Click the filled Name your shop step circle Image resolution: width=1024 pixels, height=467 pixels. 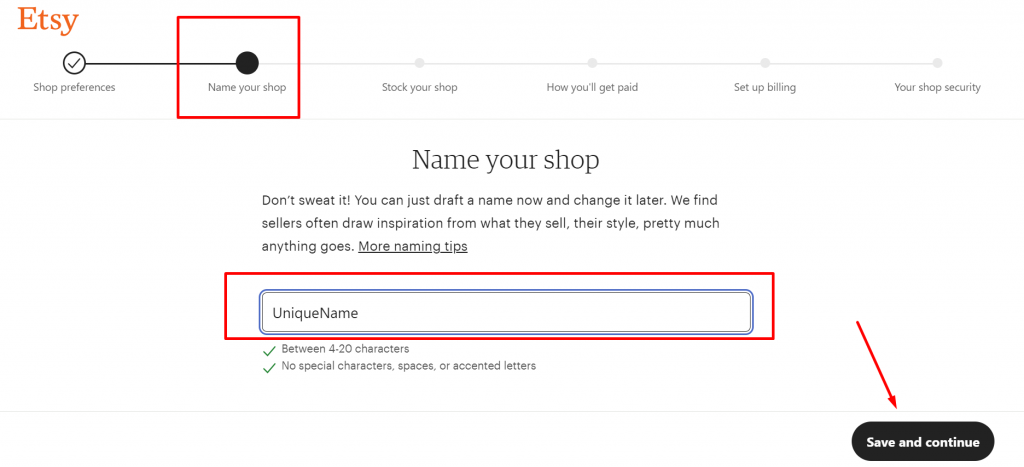point(247,63)
